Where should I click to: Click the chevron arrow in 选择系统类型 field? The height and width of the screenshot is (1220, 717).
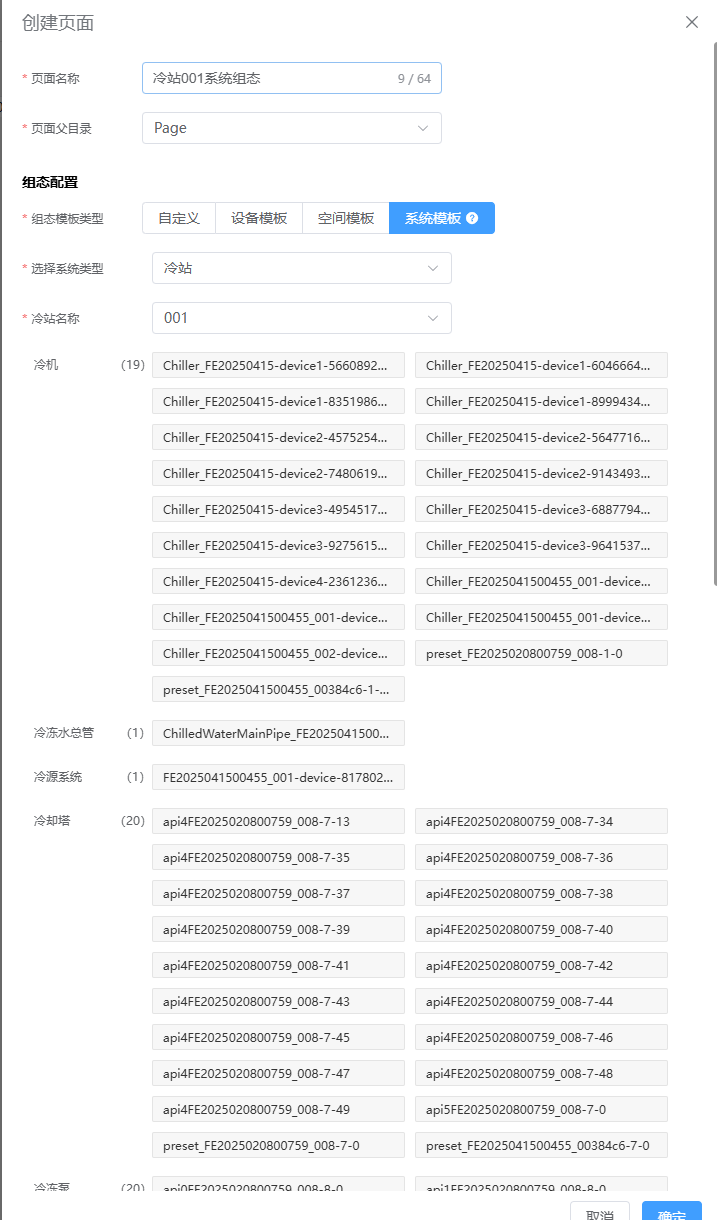click(x=433, y=268)
